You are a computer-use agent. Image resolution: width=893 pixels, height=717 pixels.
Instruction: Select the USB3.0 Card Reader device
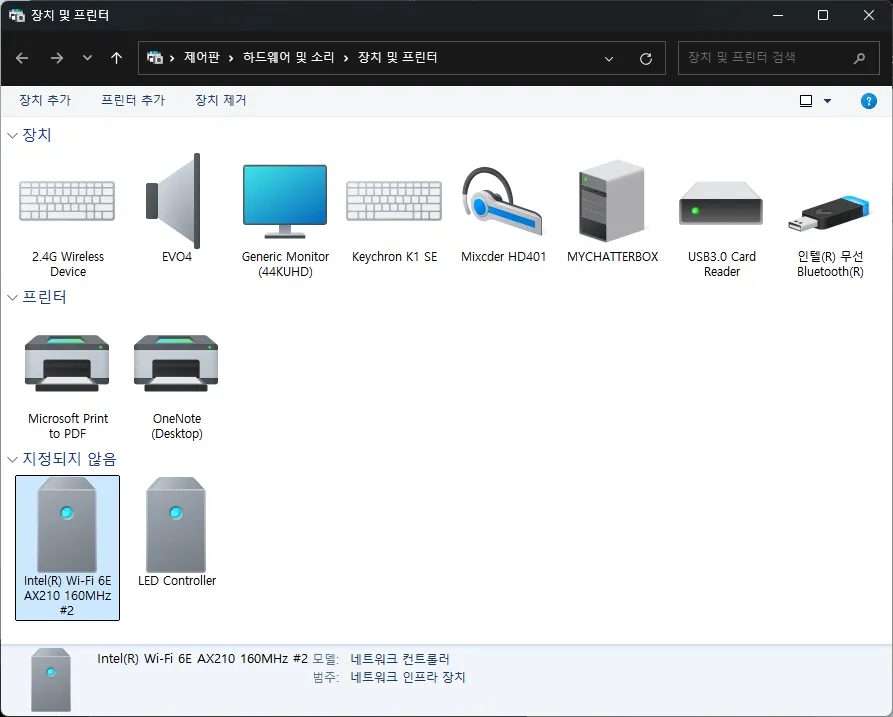(721, 203)
